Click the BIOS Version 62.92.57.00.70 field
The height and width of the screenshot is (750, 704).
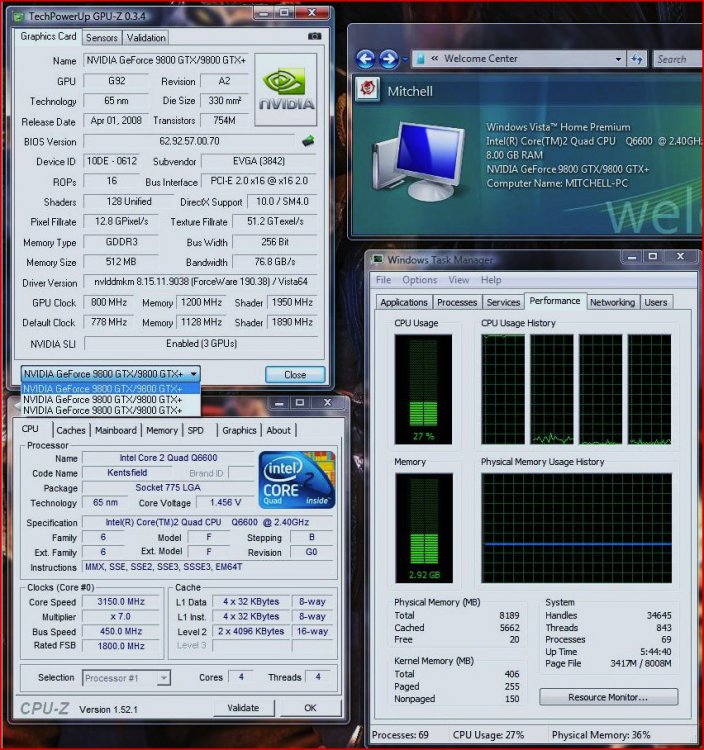pos(189,141)
